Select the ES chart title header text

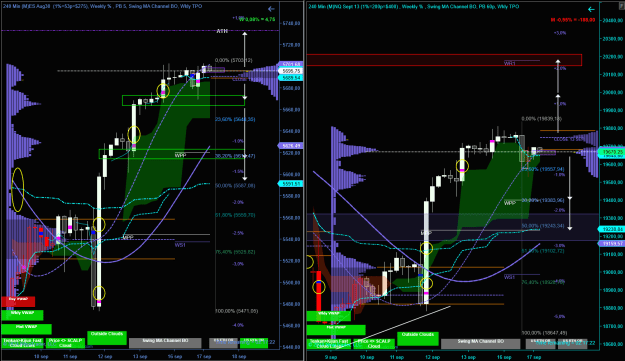click(102, 6)
